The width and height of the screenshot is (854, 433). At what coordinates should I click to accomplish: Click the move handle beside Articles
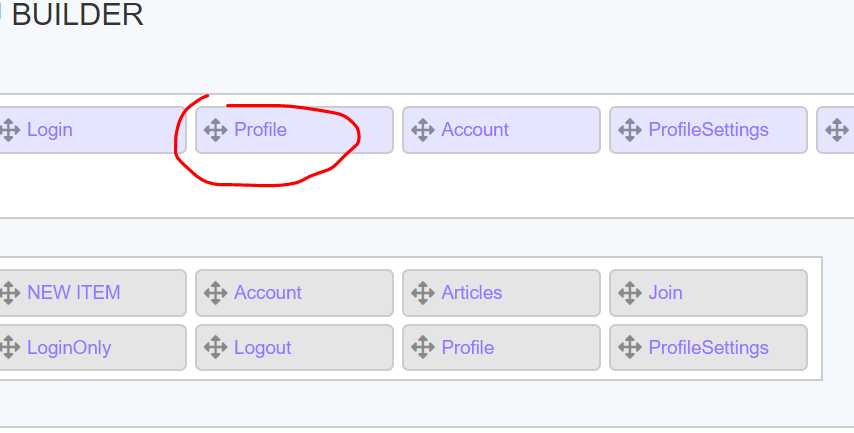click(422, 293)
